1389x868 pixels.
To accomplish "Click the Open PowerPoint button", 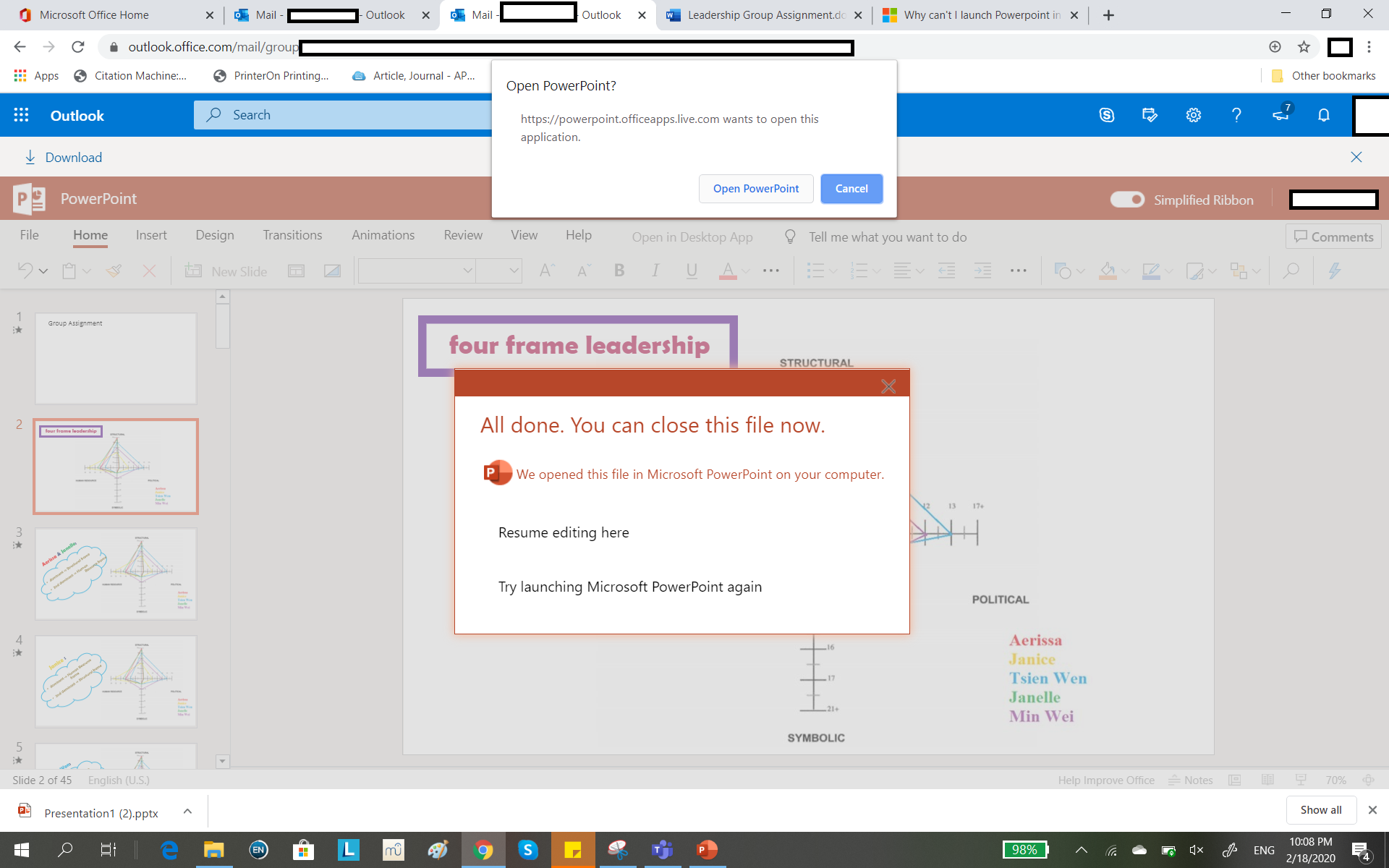I will (755, 189).
